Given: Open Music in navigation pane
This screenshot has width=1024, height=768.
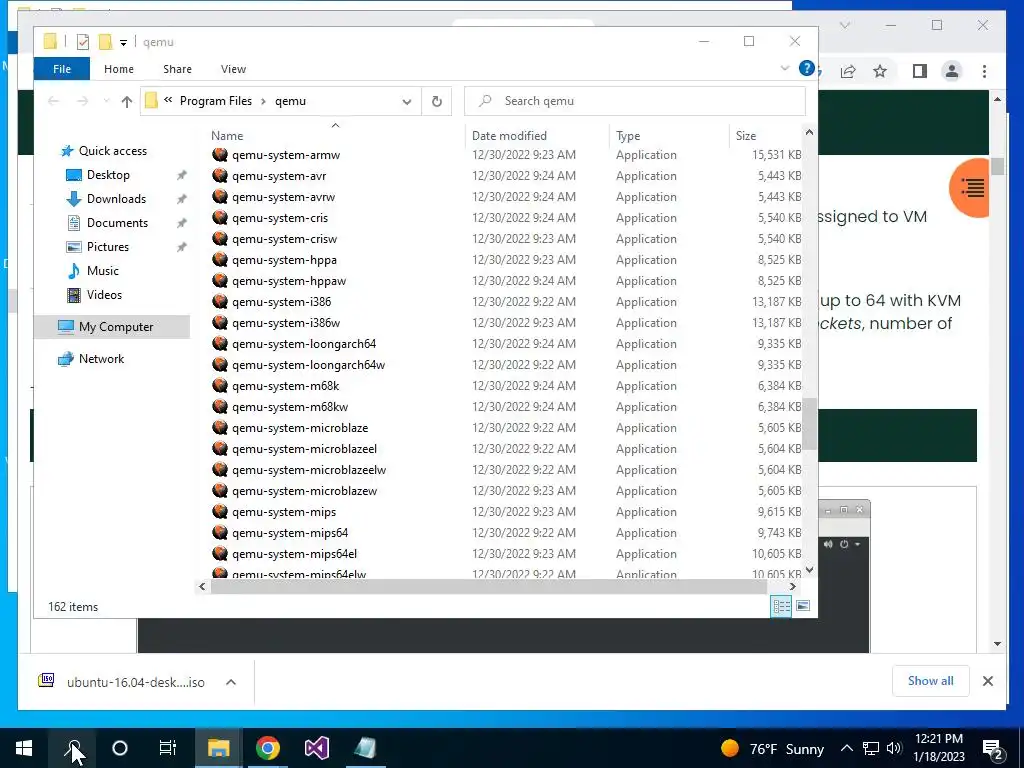Looking at the screenshot, I should (103, 270).
